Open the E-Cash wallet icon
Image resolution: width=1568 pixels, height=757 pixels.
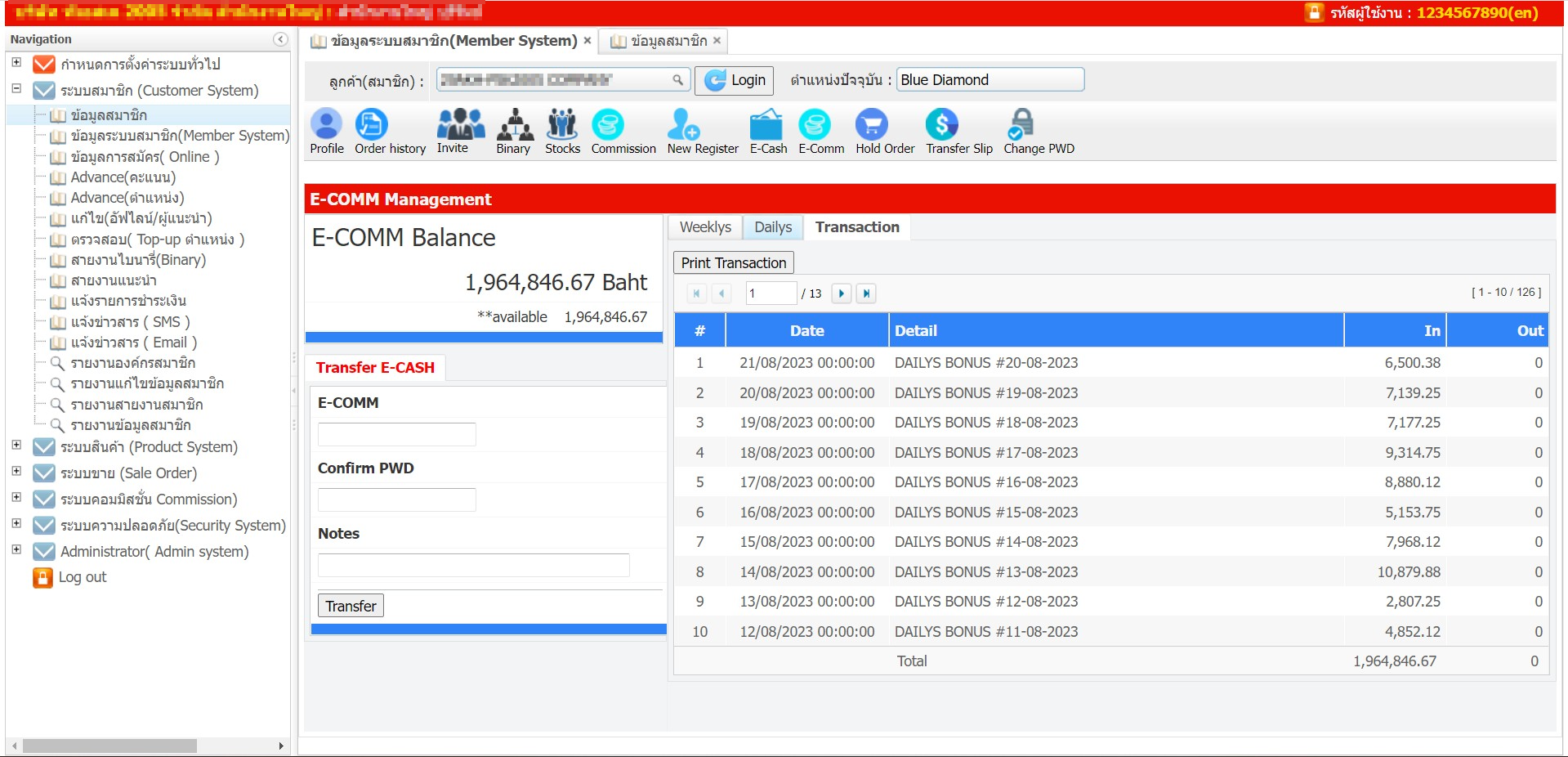tap(766, 125)
